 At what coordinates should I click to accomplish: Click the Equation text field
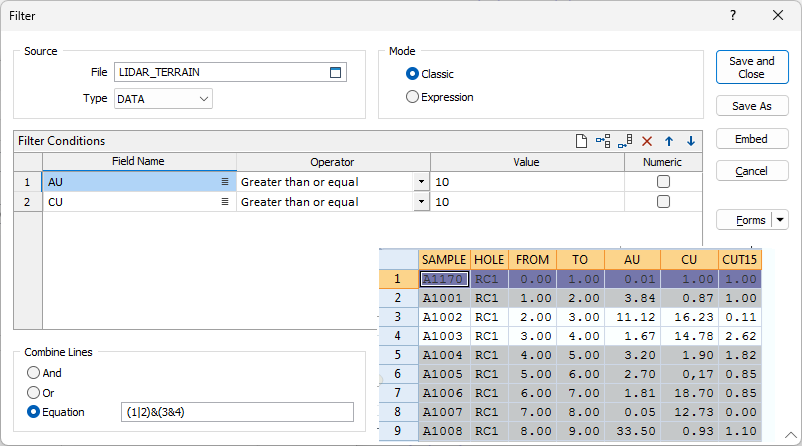click(237, 412)
